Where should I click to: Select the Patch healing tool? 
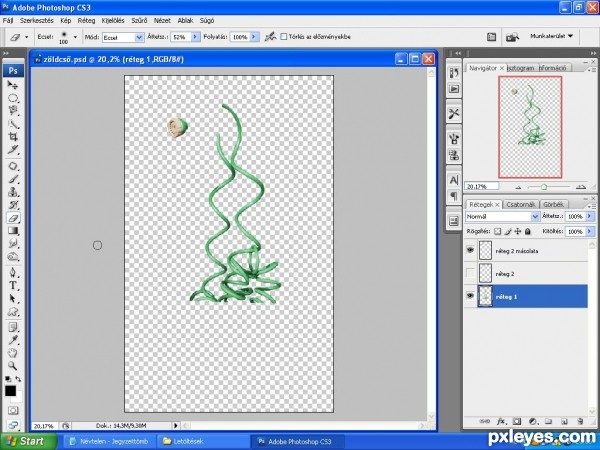tap(13, 166)
